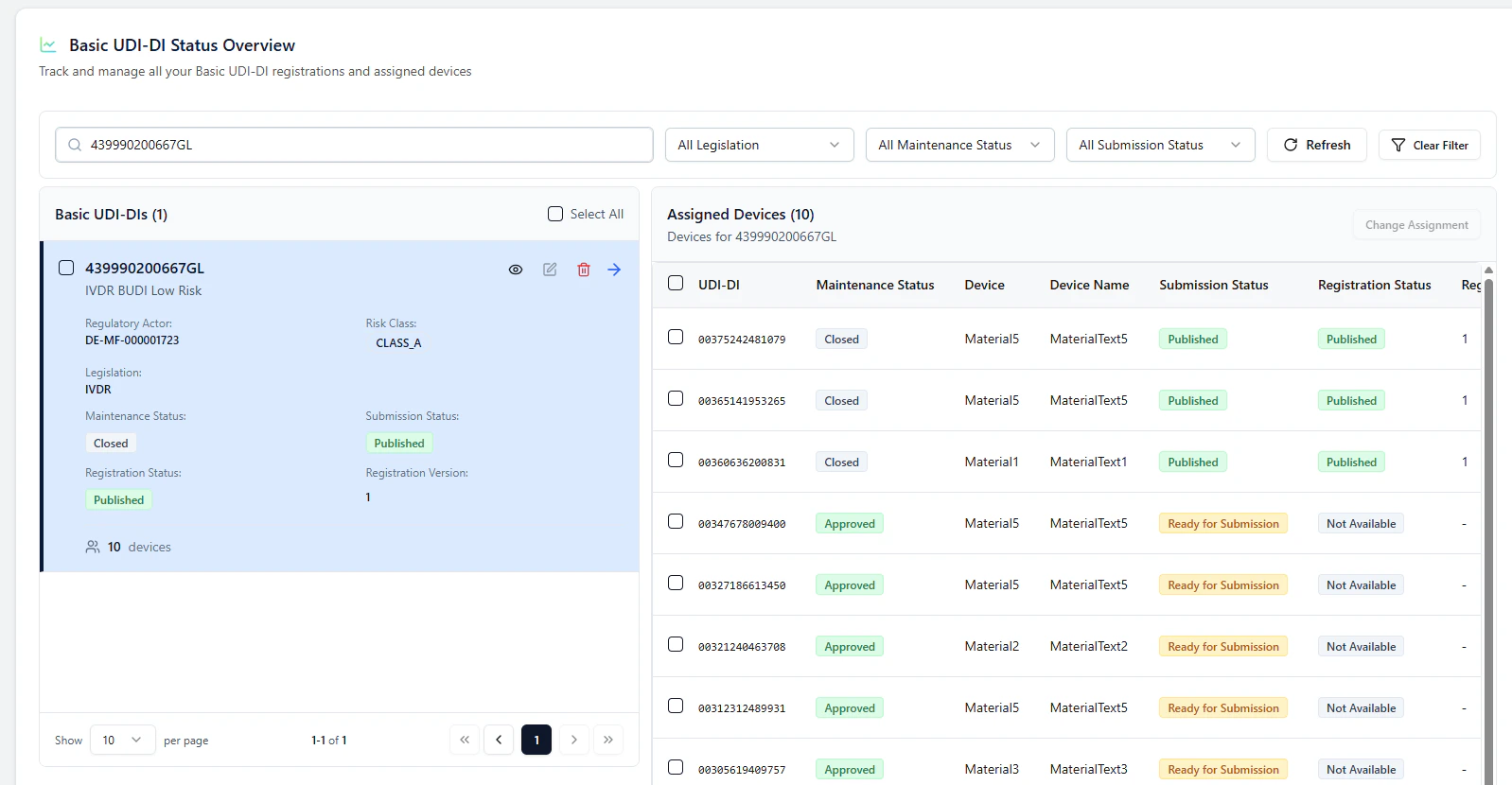Click the Clear Filter button
1512x785 pixels.
[1429, 145]
